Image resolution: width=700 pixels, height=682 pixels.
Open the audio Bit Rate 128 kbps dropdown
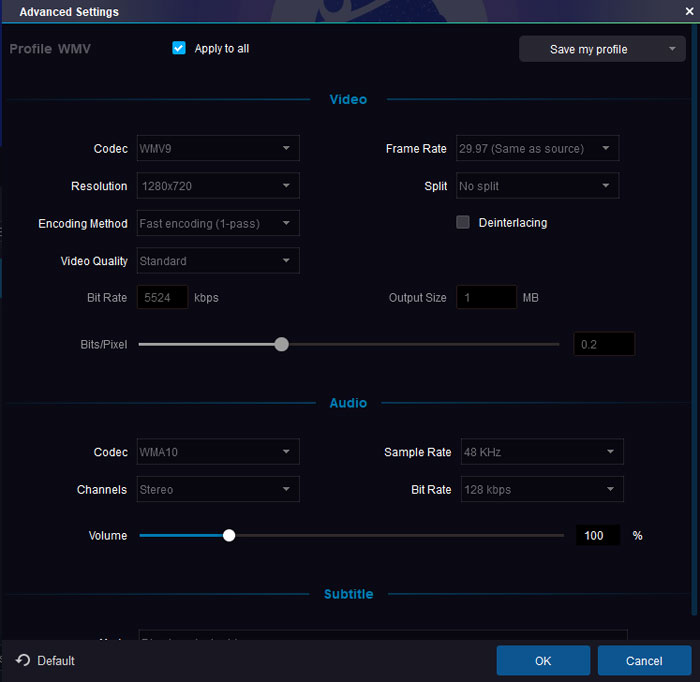pos(542,489)
